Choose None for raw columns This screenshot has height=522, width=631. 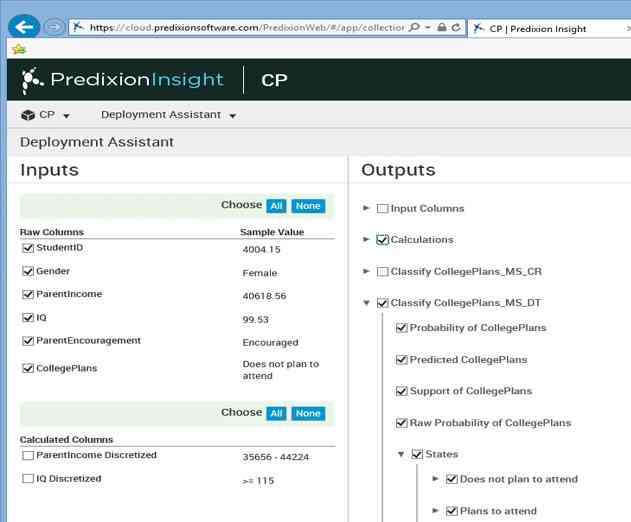tap(308, 206)
